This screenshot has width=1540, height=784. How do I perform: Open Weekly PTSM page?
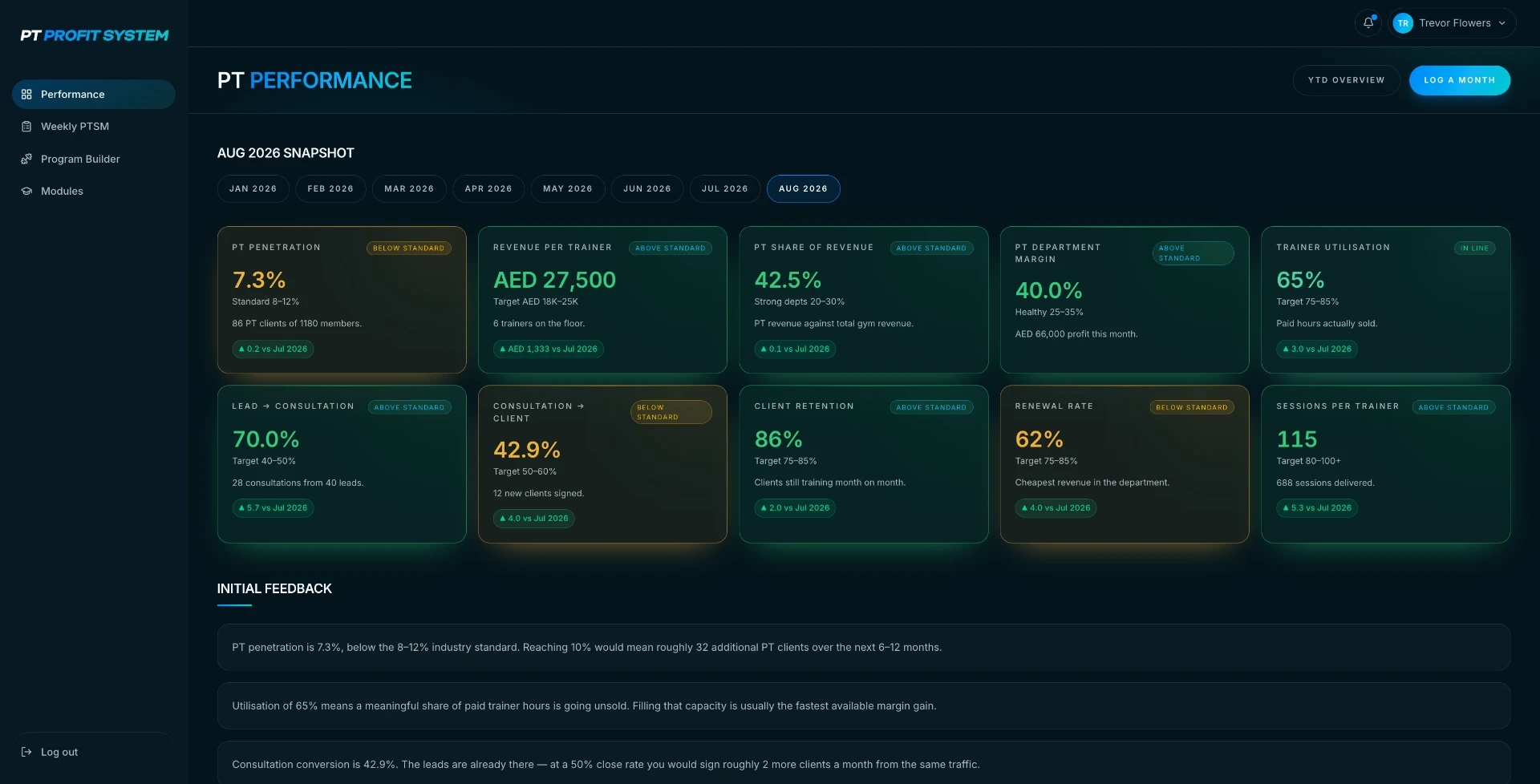[x=93, y=127]
